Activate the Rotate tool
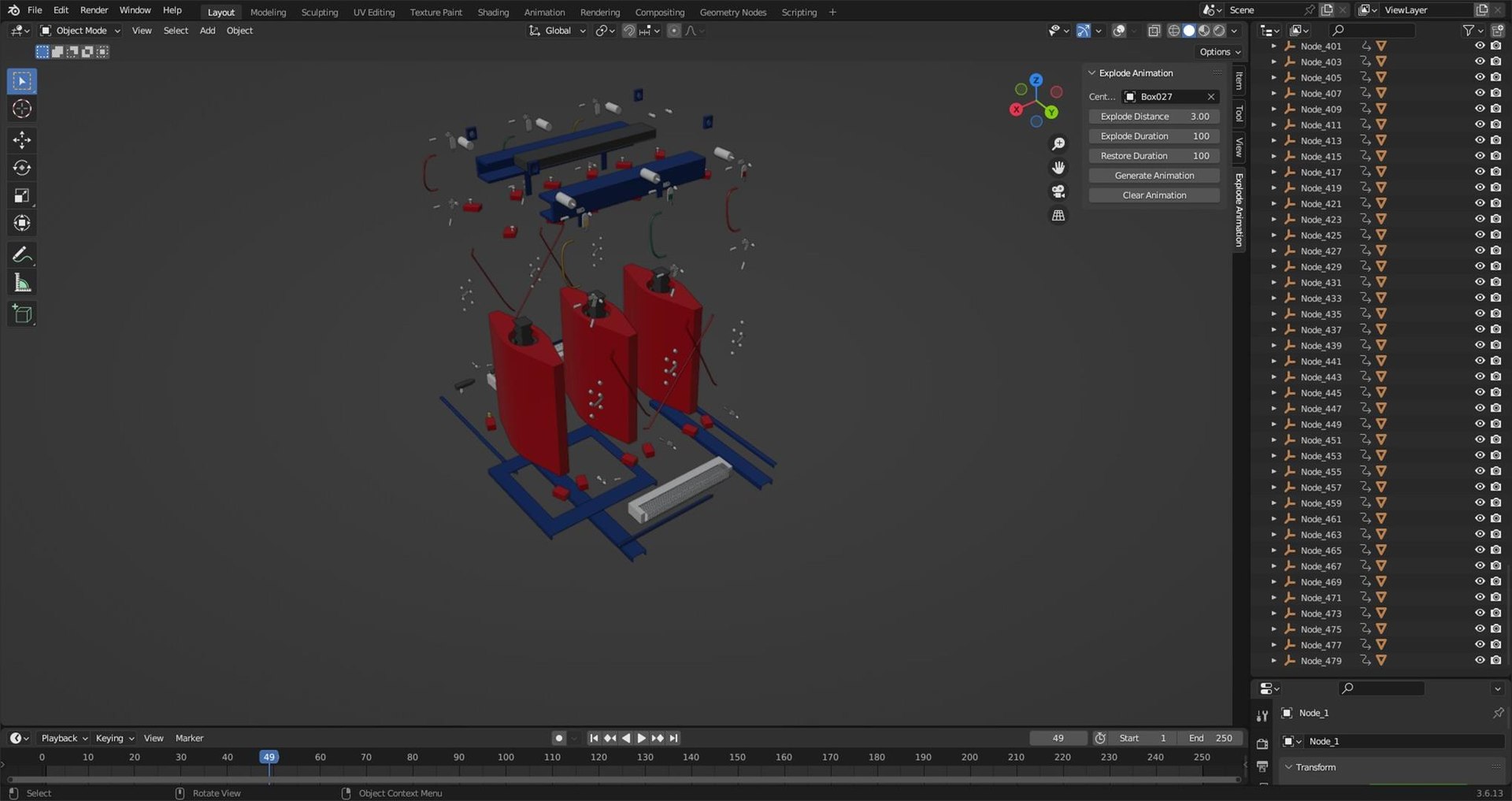 (x=22, y=168)
